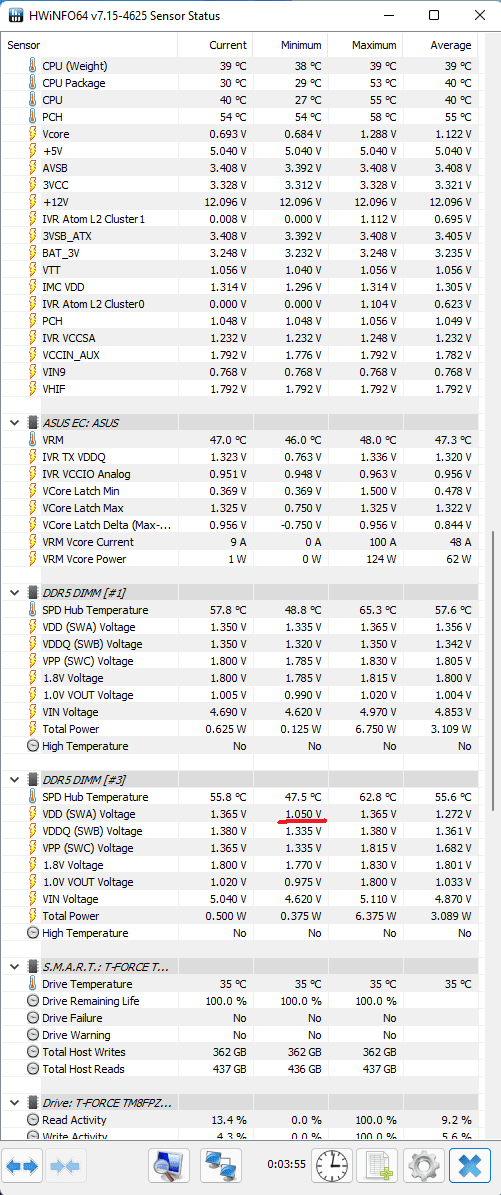This screenshot has width=501, height=1195.
Task: Click the shrink layout arrows button
Action: pos(68,1165)
